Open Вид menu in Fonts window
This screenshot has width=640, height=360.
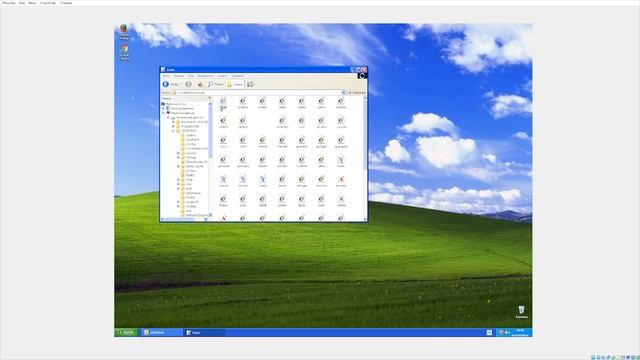click(191, 76)
